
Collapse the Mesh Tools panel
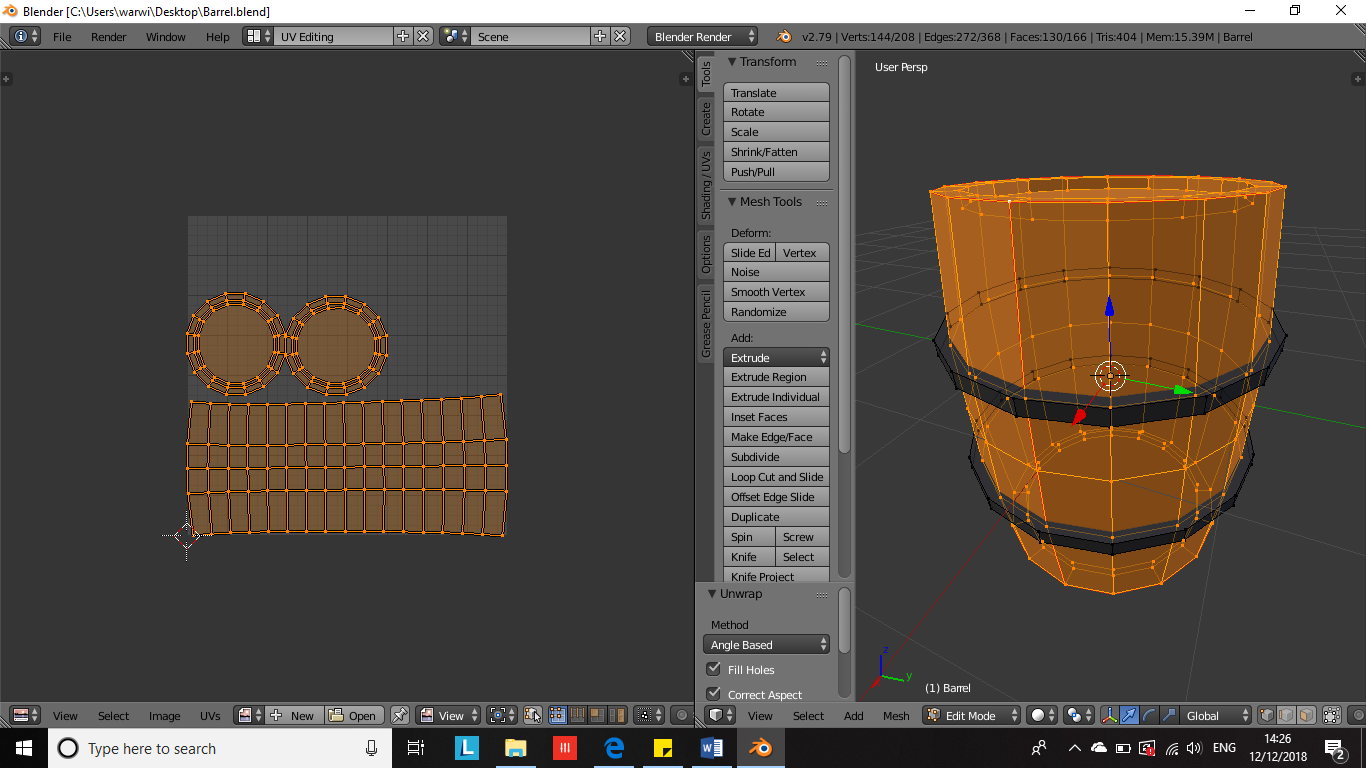pos(731,202)
